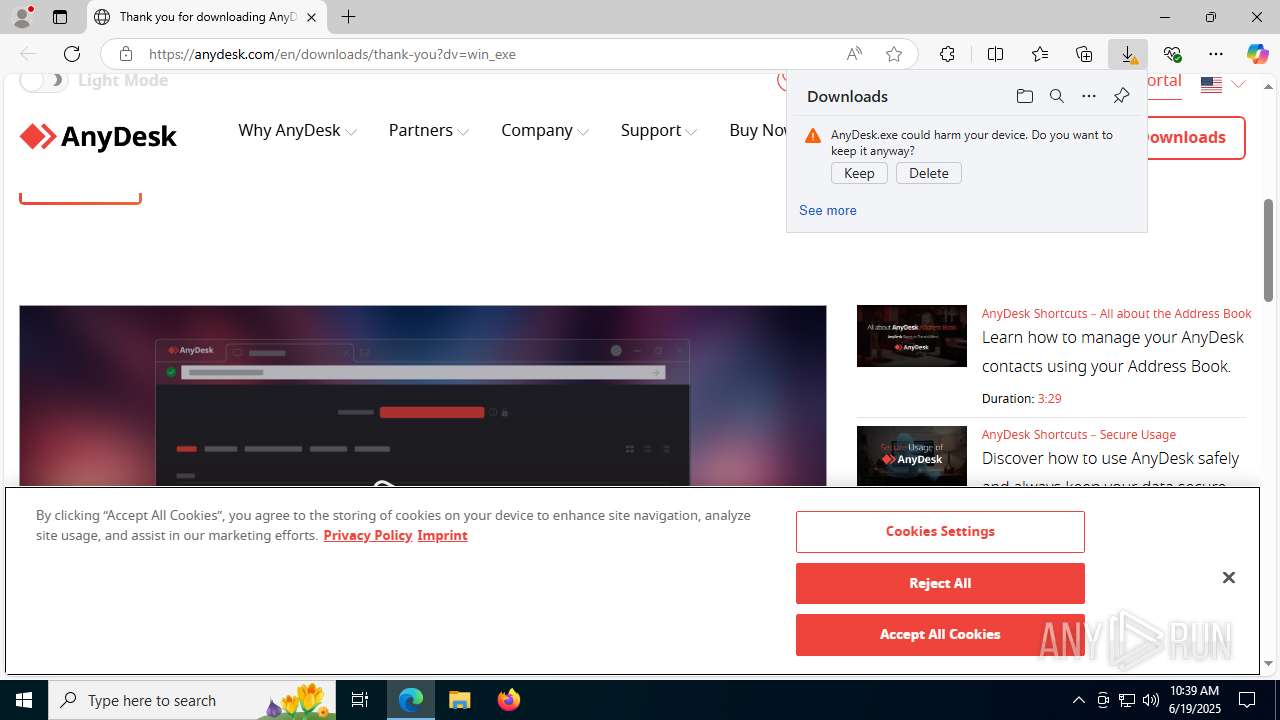Show hidden system tray icons
This screenshot has height=720, width=1280.
click(x=1078, y=700)
